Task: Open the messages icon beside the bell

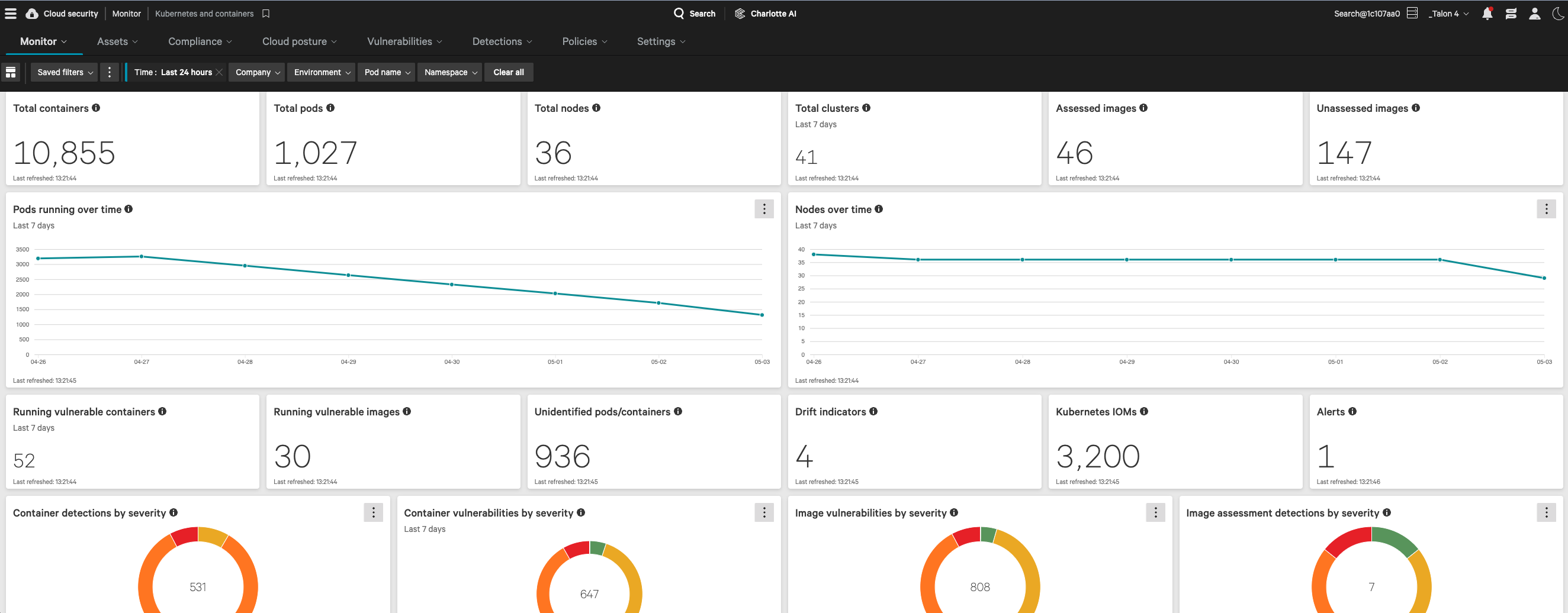Action: (1511, 14)
